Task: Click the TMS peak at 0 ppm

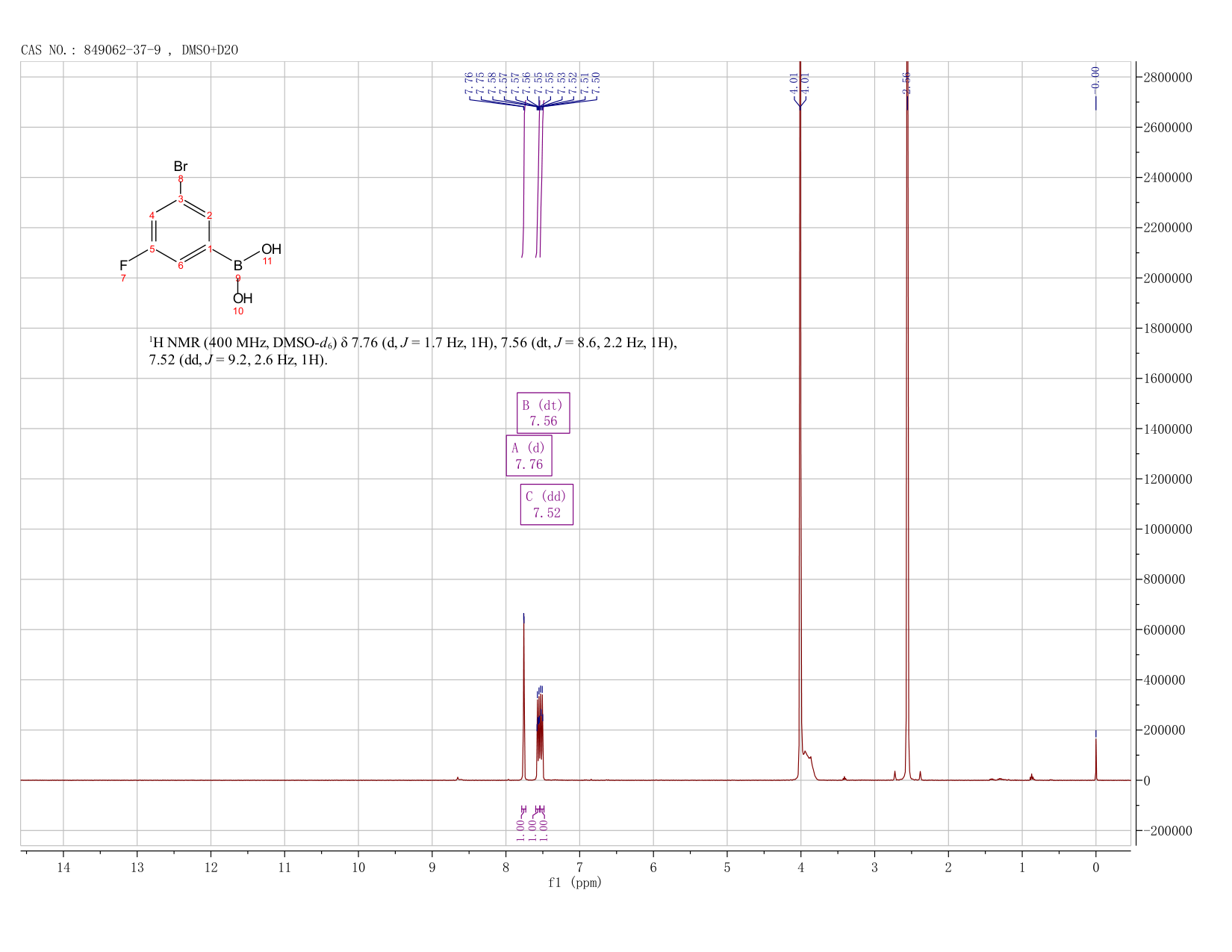Action: 1095,758
